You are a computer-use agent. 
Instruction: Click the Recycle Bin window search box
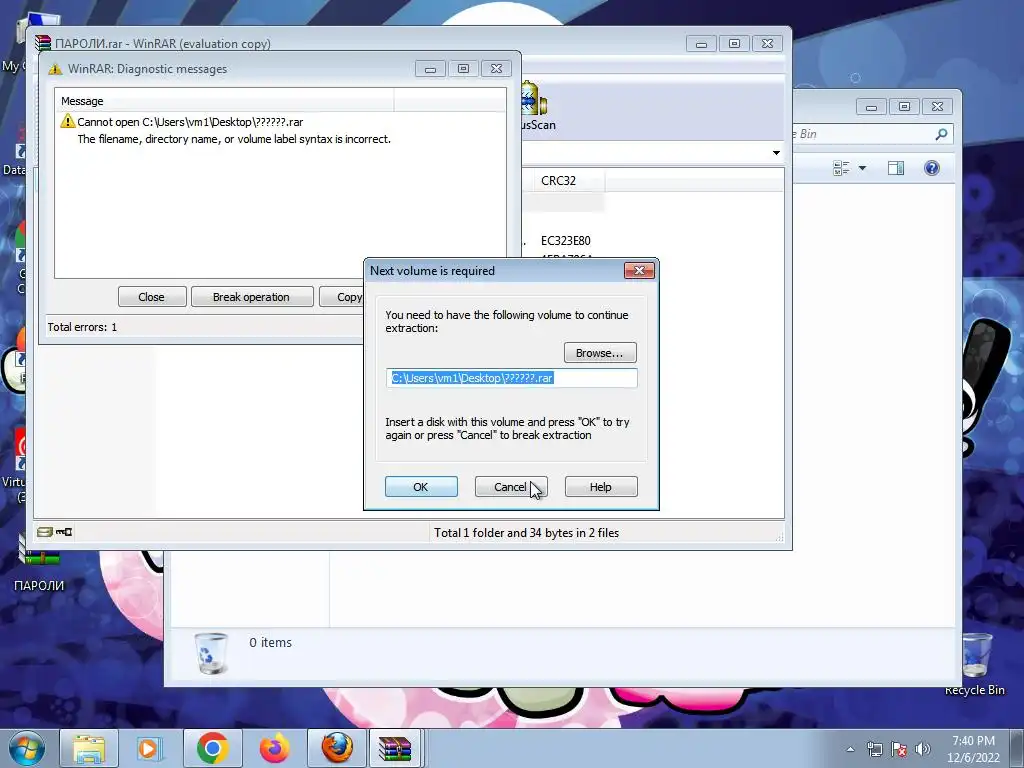871,134
